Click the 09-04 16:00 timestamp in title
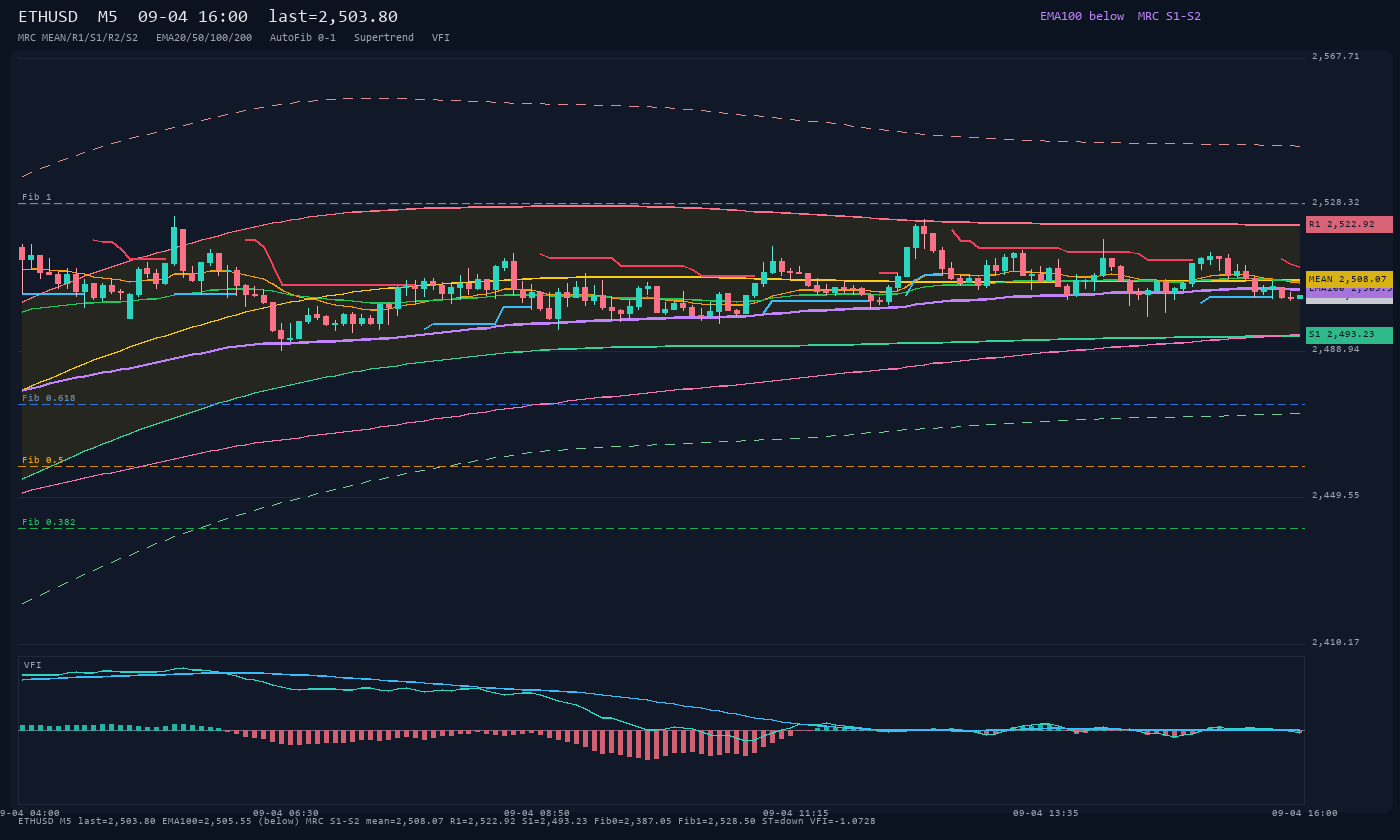Image resolution: width=1400 pixels, height=840 pixels. [x=193, y=17]
